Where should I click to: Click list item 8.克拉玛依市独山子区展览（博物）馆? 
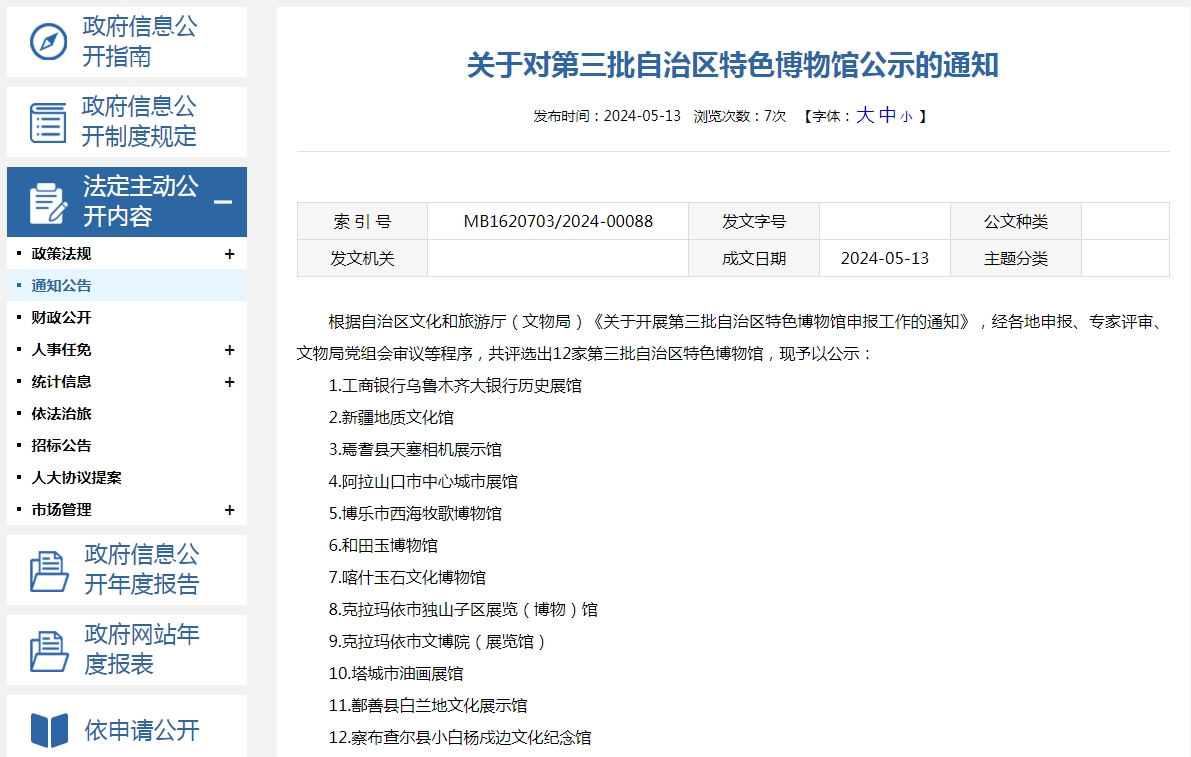463,610
